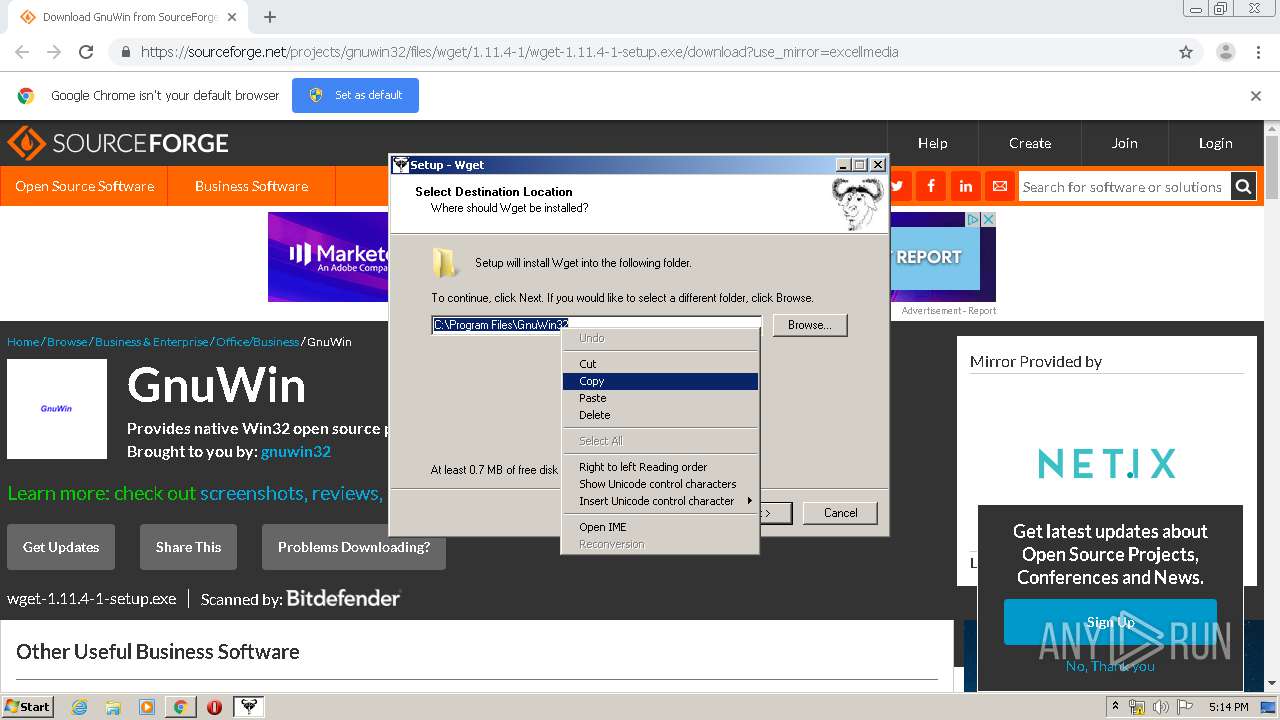Reload the SourceForge page

[x=86, y=52]
